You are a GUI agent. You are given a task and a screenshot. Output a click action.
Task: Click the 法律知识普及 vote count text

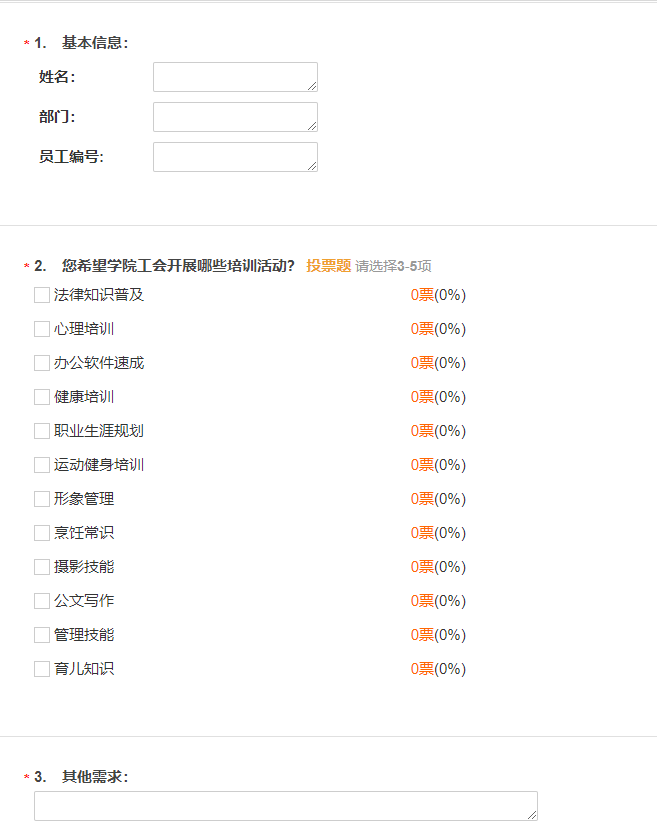coord(438,295)
